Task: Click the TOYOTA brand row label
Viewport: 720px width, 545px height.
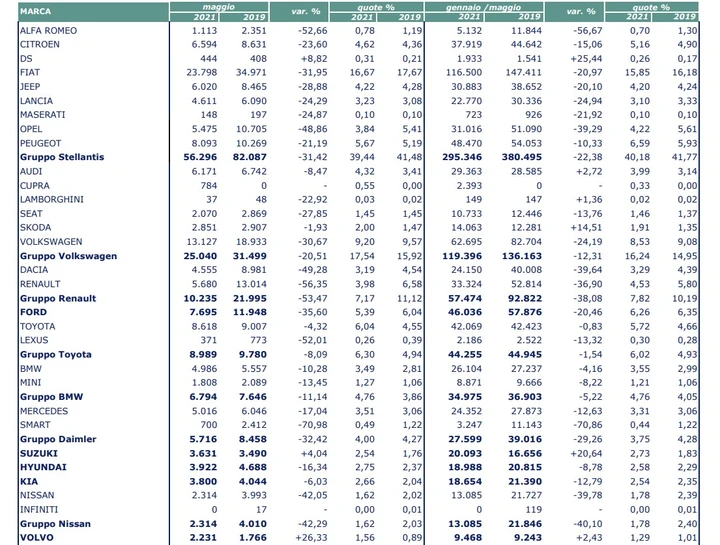Action: (38, 326)
